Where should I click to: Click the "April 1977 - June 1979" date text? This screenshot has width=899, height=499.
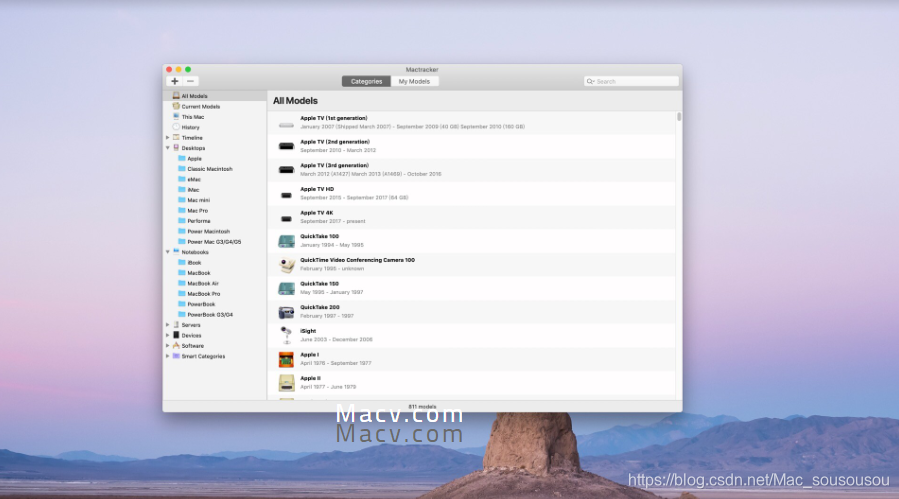point(328,387)
